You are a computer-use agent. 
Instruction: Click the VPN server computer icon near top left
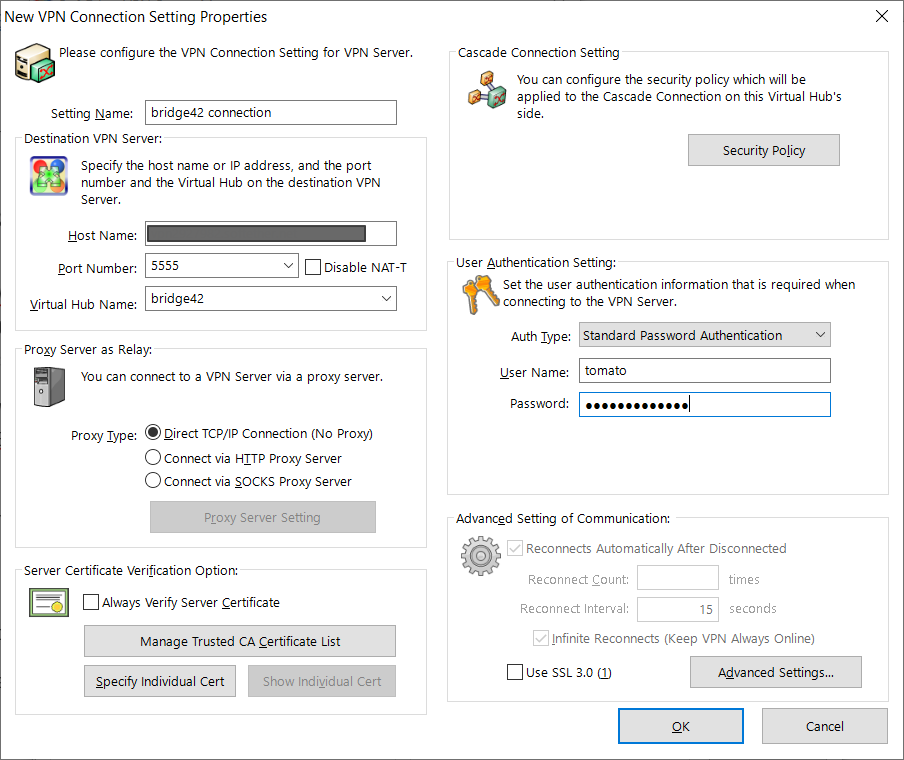click(34, 61)
